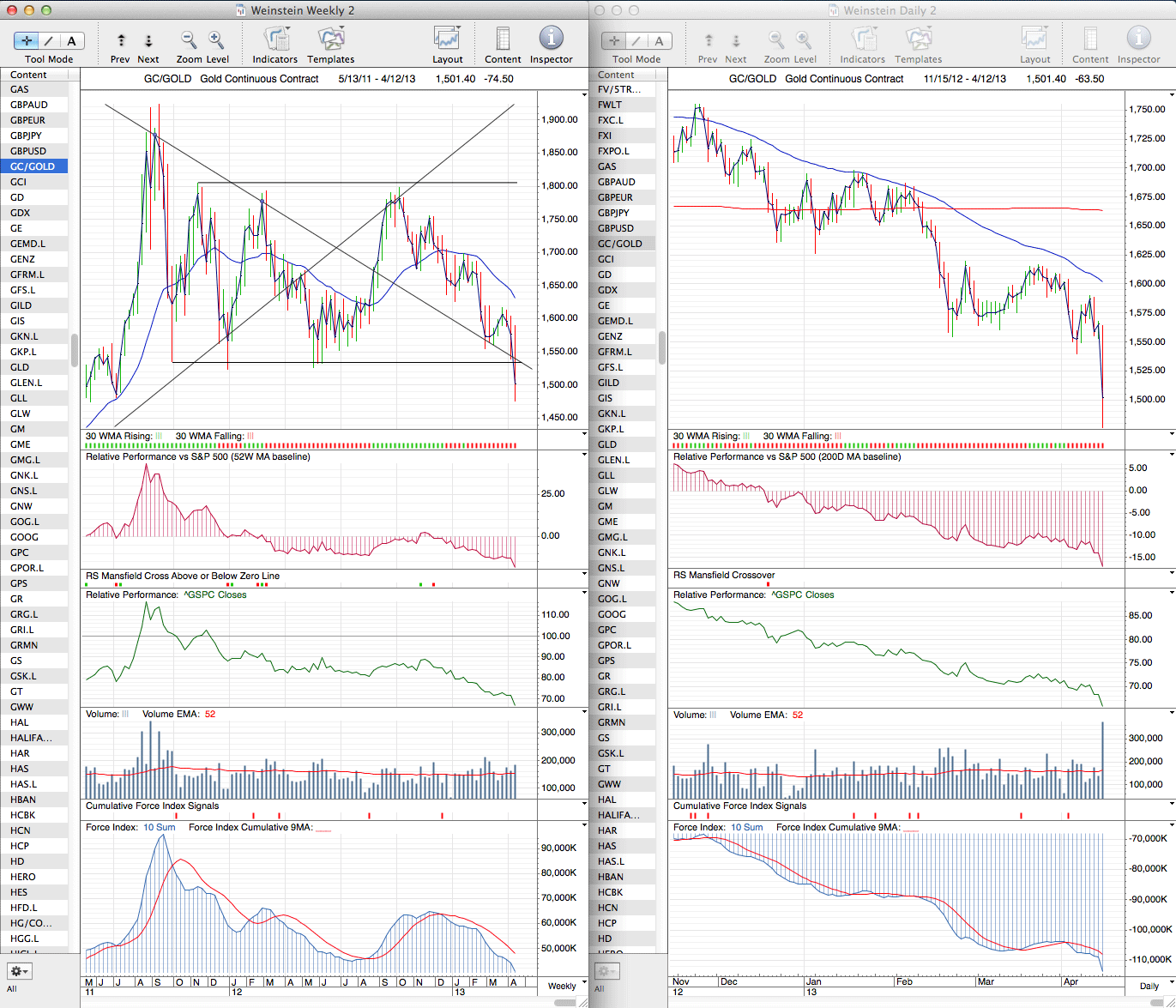This screenshot has height=1008, width=1176.
Task: Open Templates in the Weekly window toolbar
Action: 330,40
